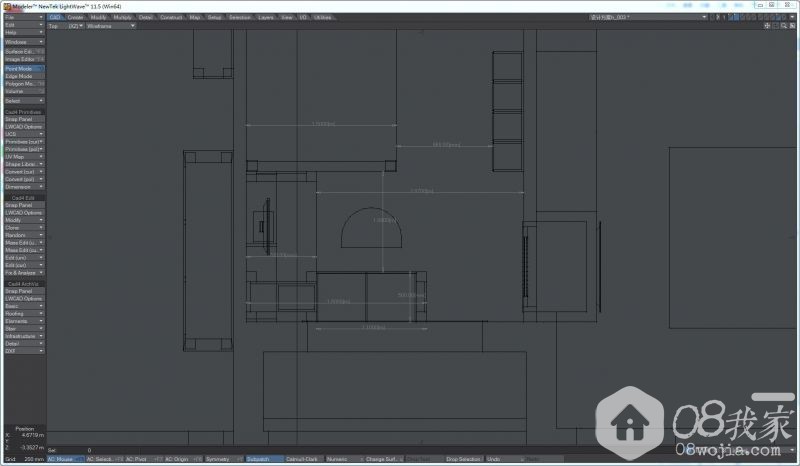Click the Surface Editor button
Image resolution: width=800 pixels, height=466 pixels.
click(23, 52)
